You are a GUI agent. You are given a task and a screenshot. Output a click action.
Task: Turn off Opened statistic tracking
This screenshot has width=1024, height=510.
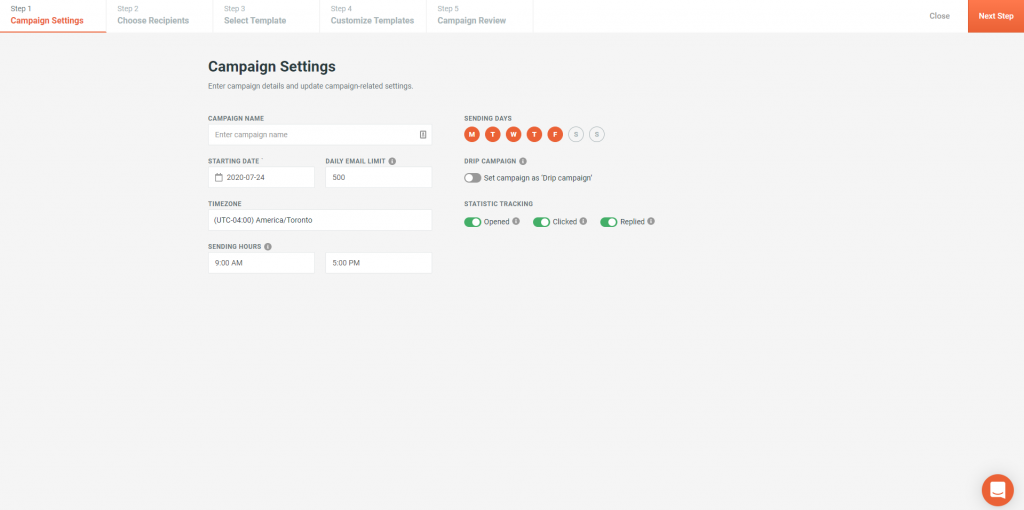473,222
